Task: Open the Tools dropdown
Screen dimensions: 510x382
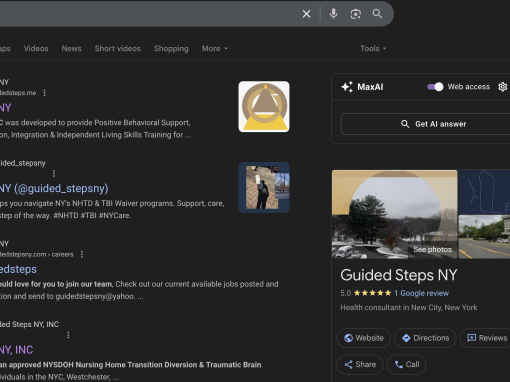Action: (373, 49)
